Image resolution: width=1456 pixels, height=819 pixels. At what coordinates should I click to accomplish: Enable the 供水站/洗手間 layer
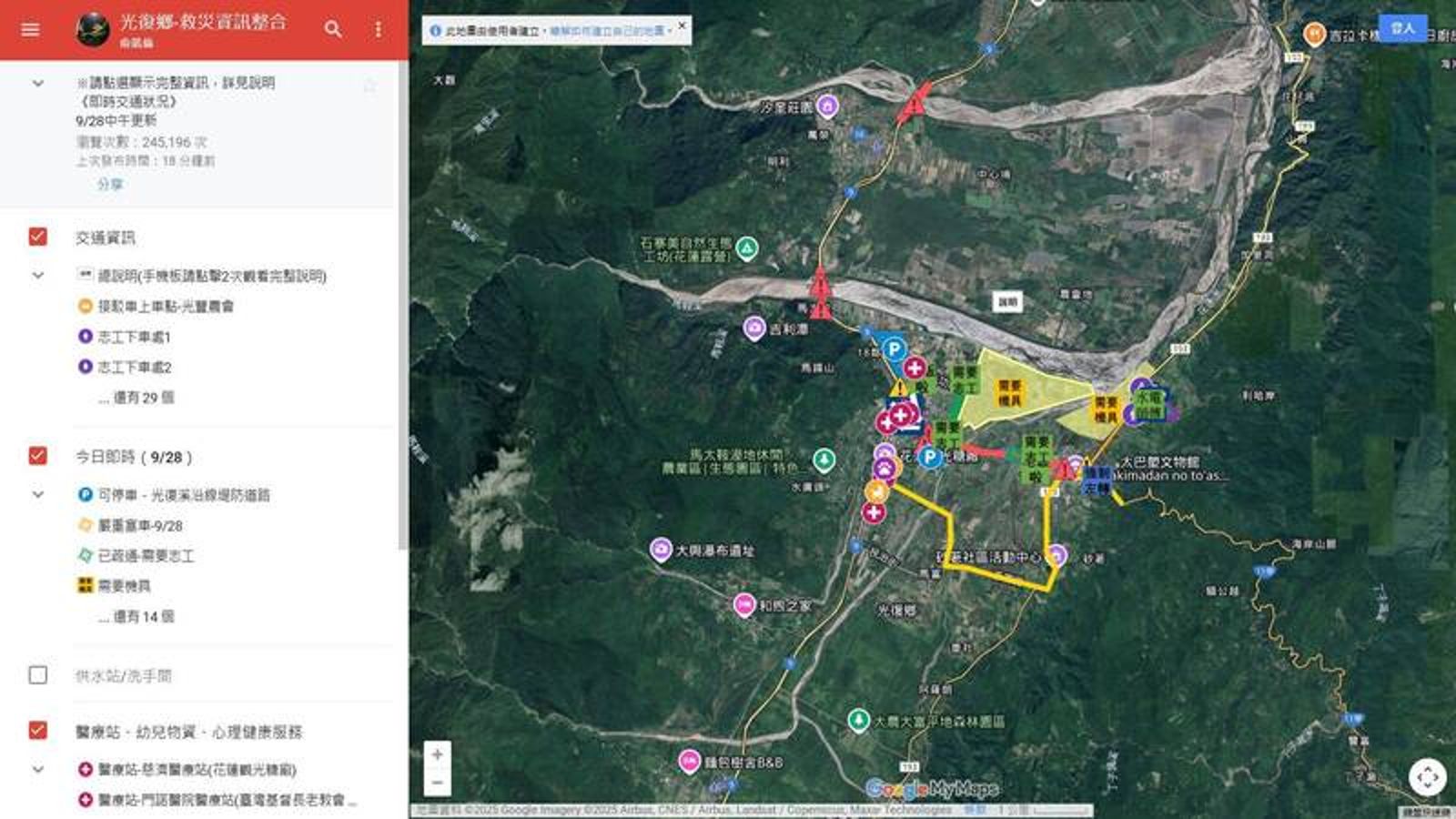pyautogui.click(x=36, y=675)
